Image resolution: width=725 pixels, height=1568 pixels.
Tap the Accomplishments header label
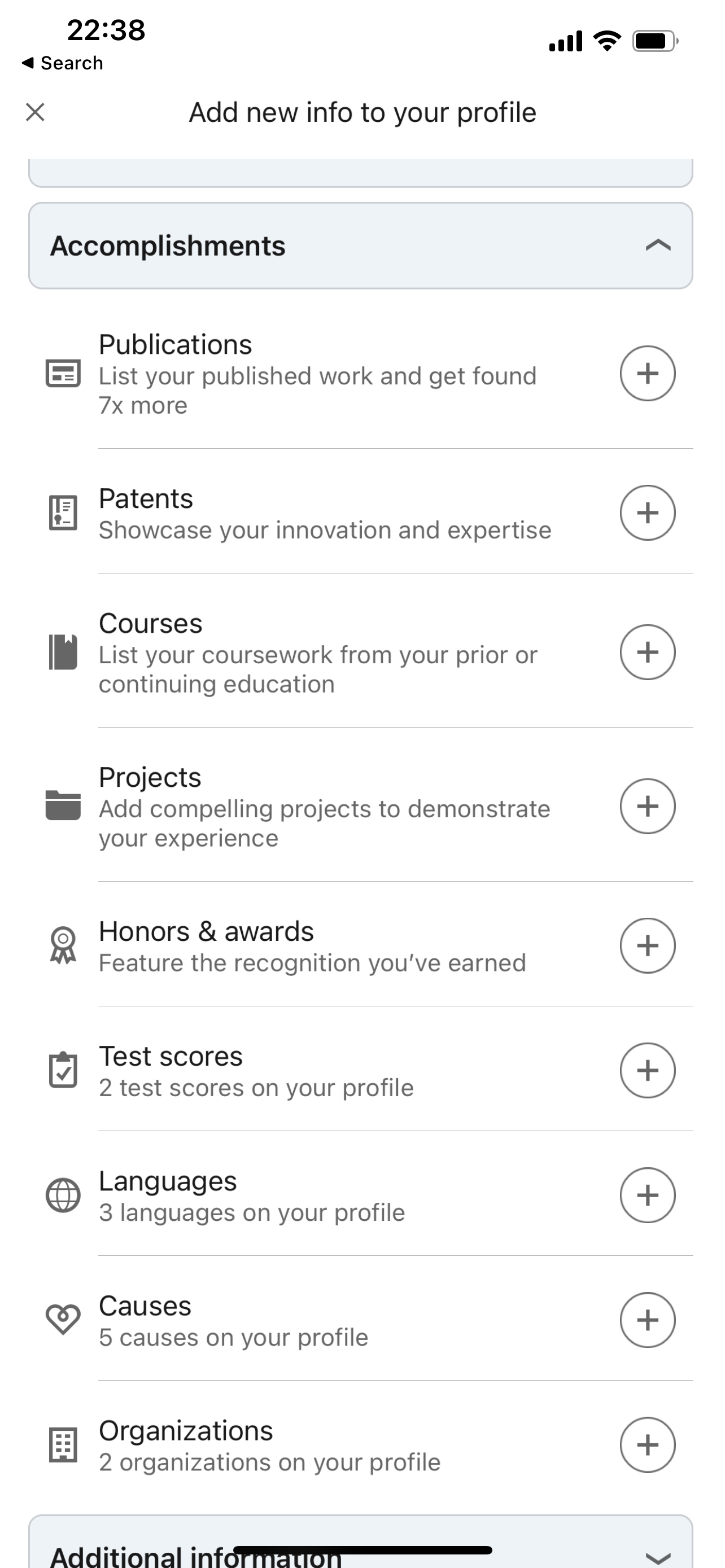pyautogui.click(x=168, y=246)
